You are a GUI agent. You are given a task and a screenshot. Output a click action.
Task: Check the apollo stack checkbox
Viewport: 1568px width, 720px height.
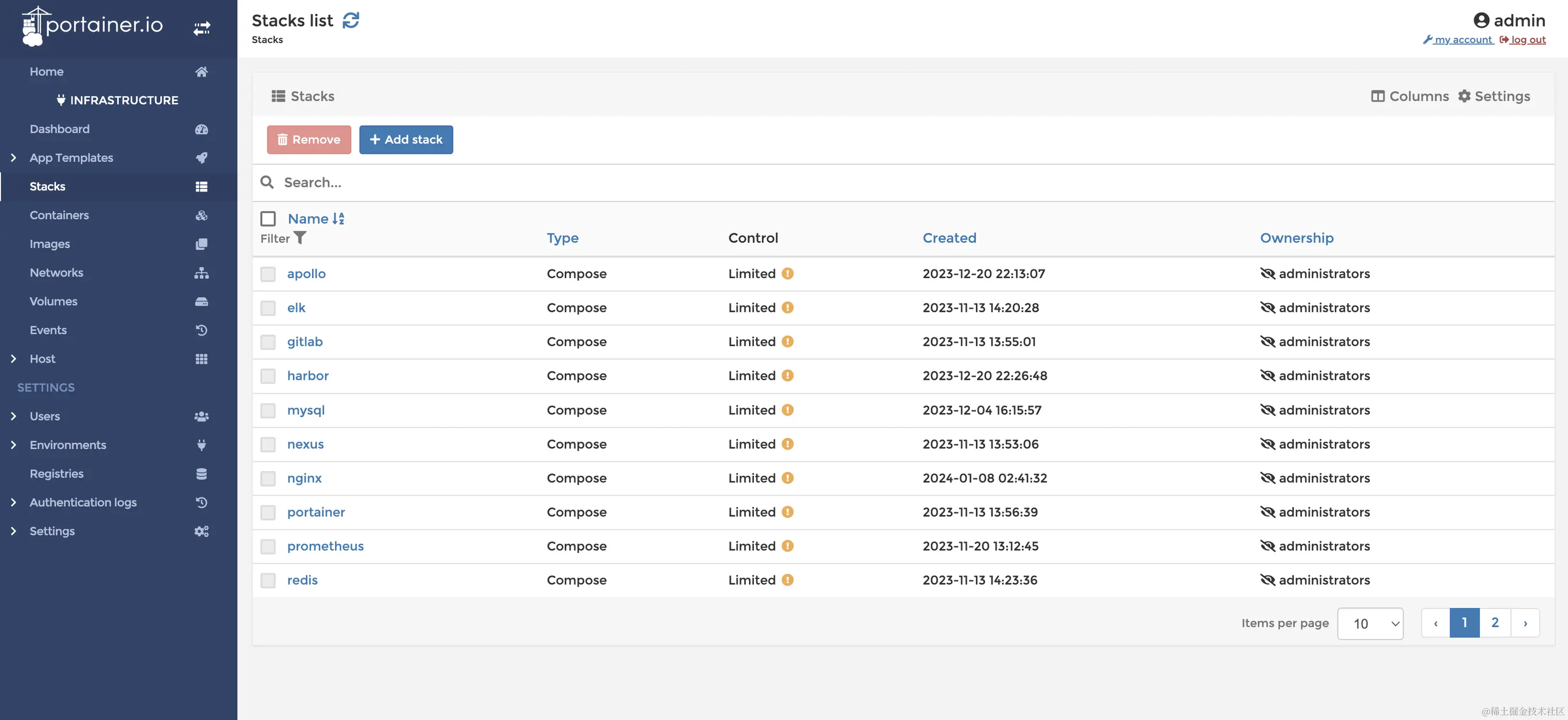(268, 274)
